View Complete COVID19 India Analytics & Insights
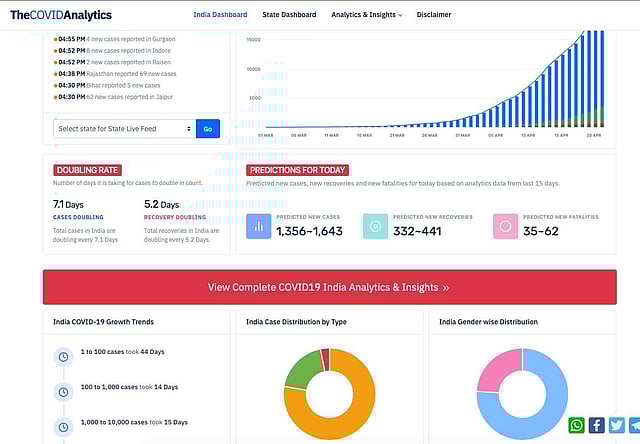The height and width of the screenshot is (444, 640). pos(329,287)
